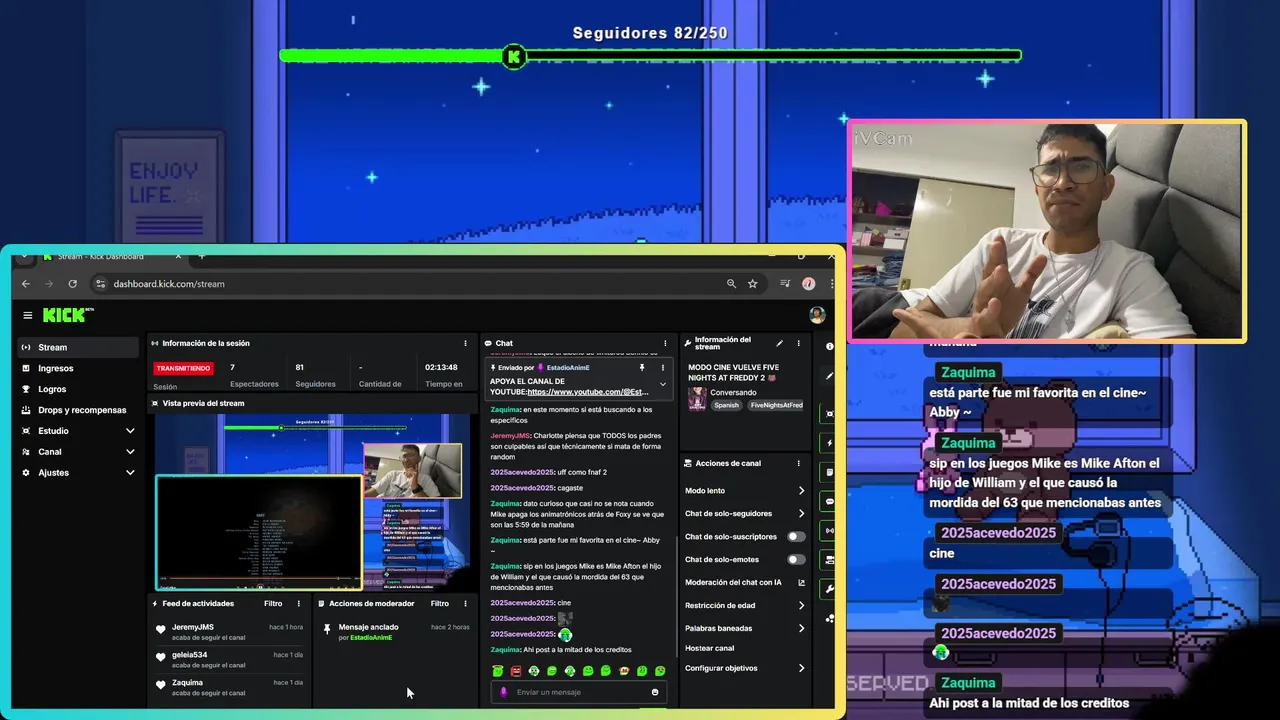
Task: Click the info icon in right sidebar
Action: tap(830, 346)
